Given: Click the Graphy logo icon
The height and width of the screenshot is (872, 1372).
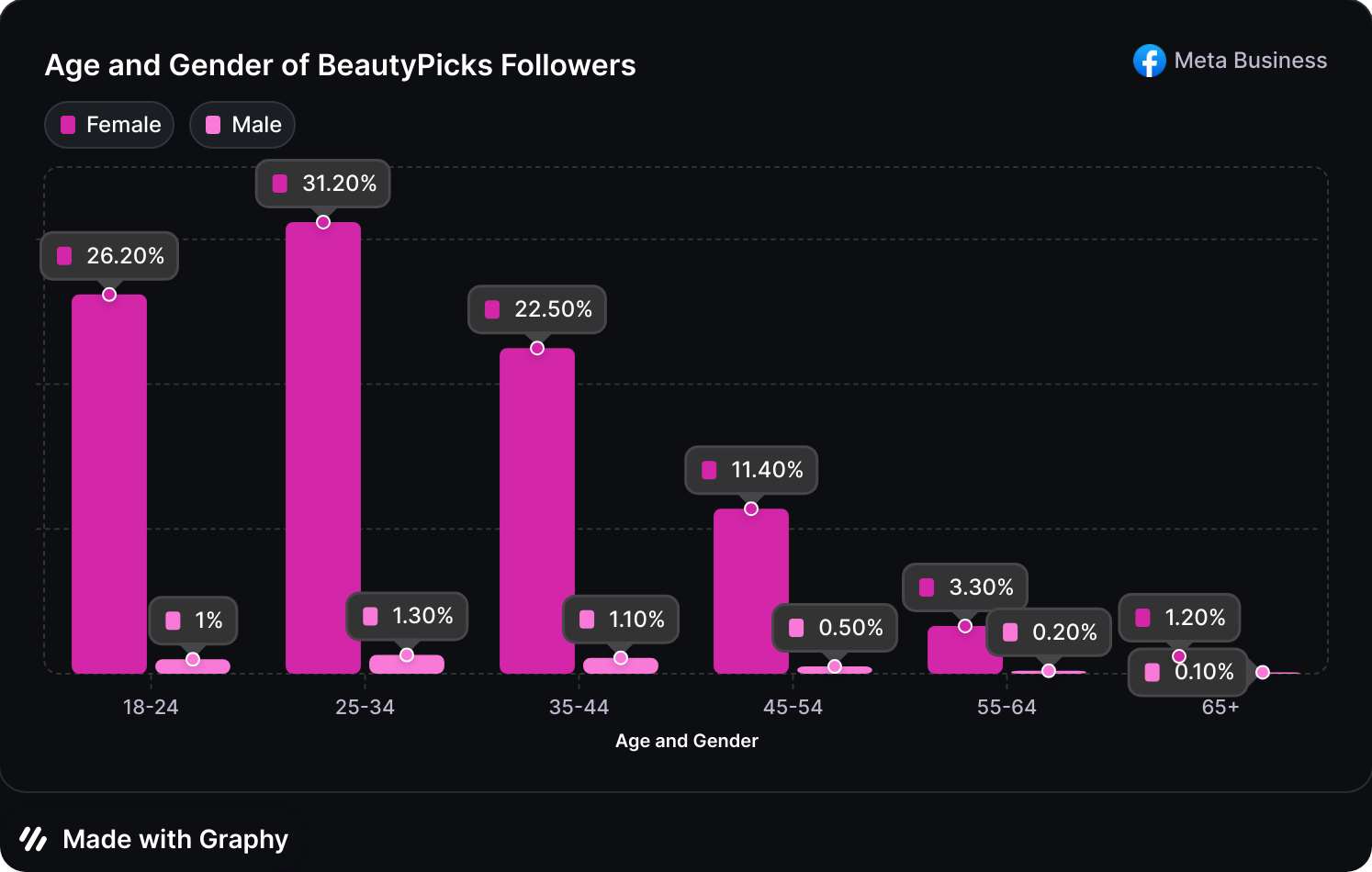Looking at the screenshot, I should click(x=34, y=839).
